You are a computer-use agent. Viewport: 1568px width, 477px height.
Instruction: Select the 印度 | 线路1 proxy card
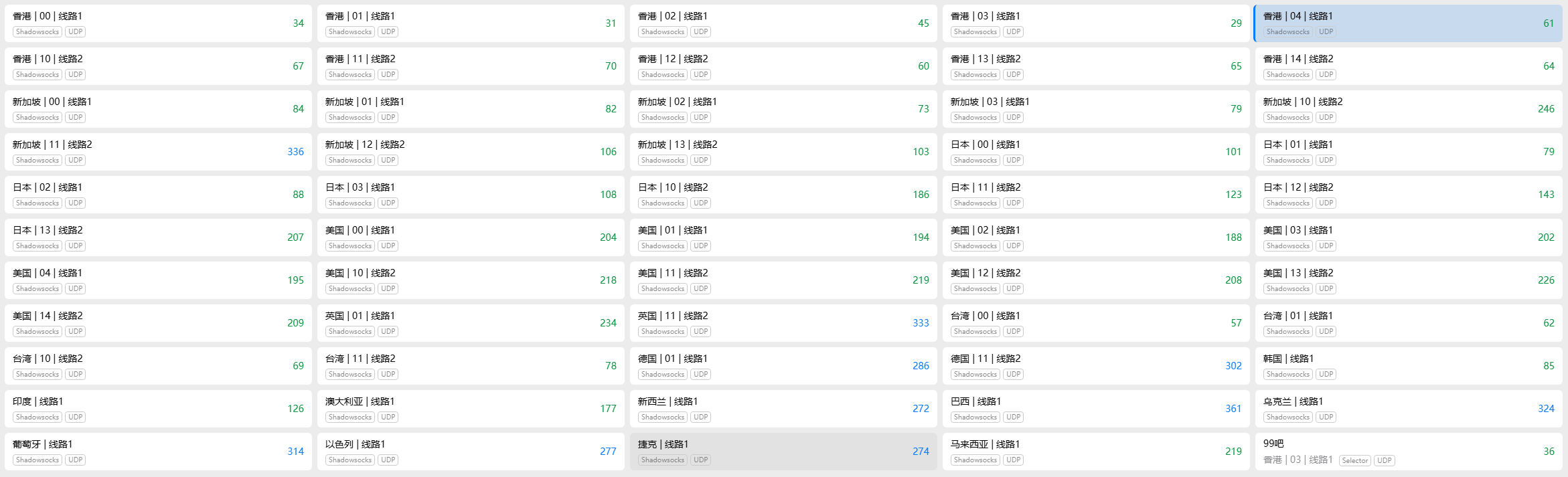(x=158, y=409)
